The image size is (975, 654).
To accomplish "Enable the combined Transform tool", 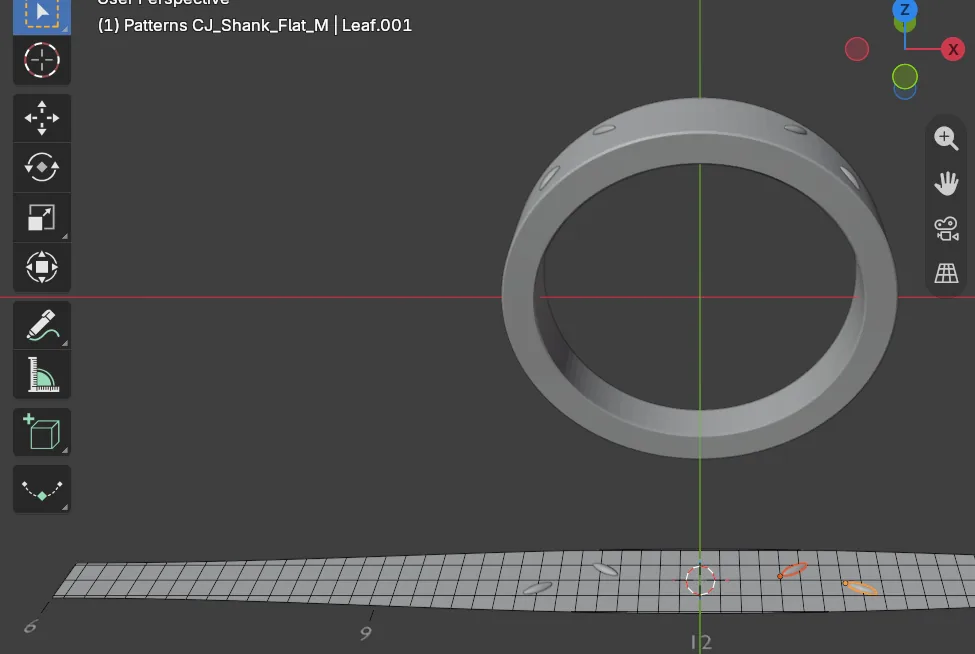I will (42, 267).
